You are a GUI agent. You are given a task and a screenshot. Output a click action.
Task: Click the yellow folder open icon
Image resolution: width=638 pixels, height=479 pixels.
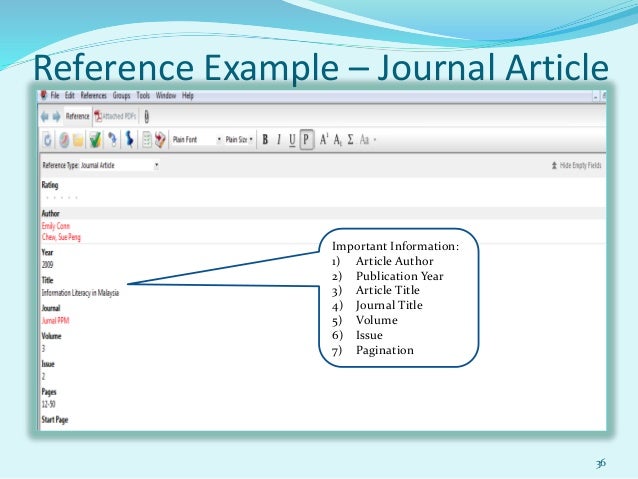pyautogui.click(x=79, y=140)
